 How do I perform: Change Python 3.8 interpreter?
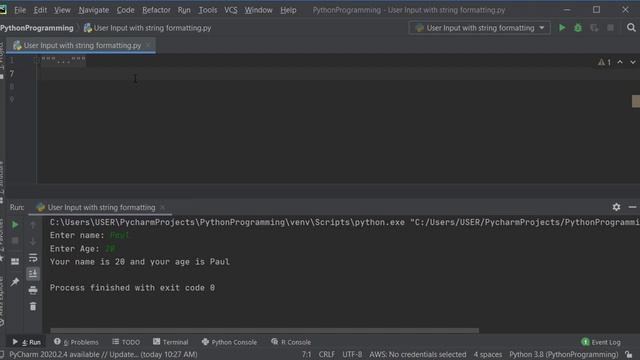[564, 354]
